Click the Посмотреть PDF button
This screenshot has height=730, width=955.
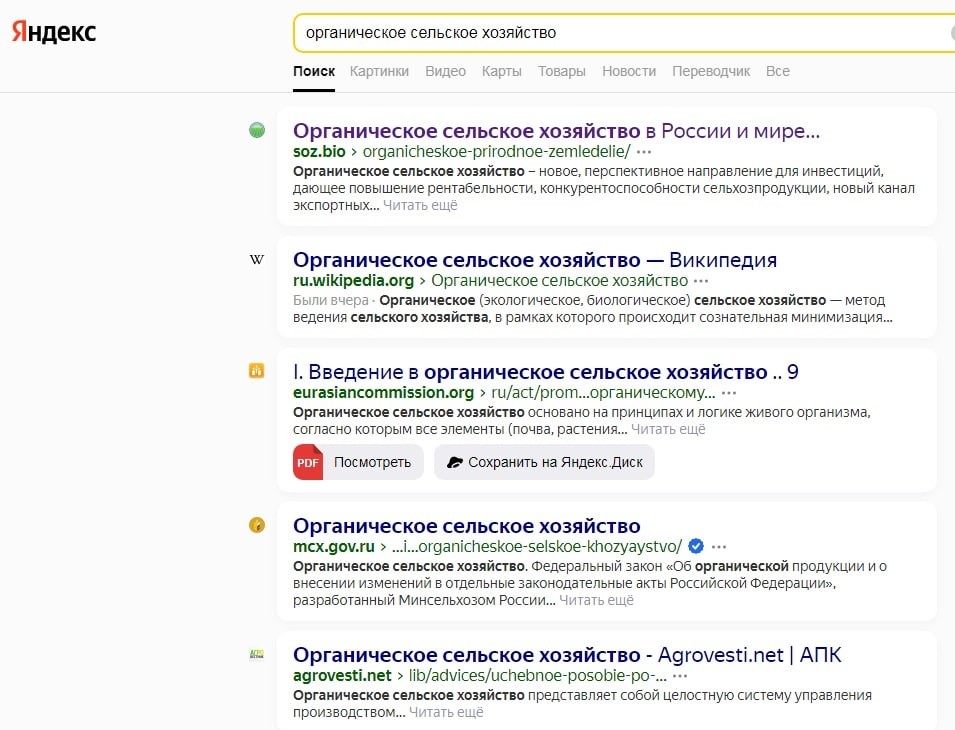coord(358,462)
